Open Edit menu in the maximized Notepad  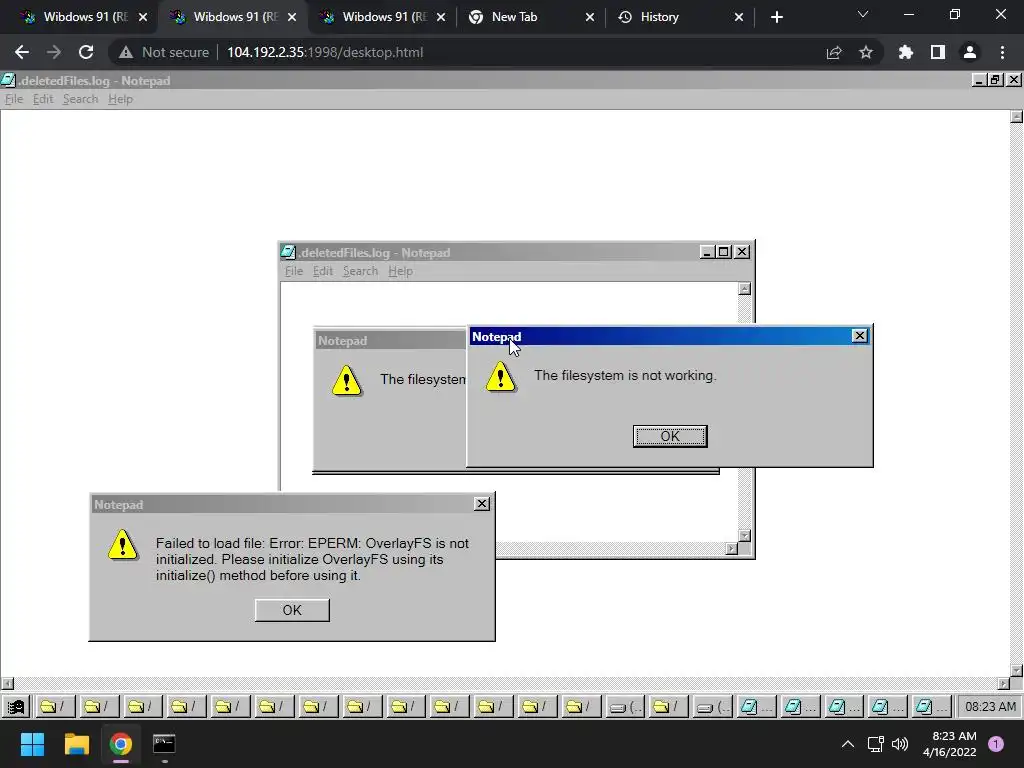pos(43,99)
